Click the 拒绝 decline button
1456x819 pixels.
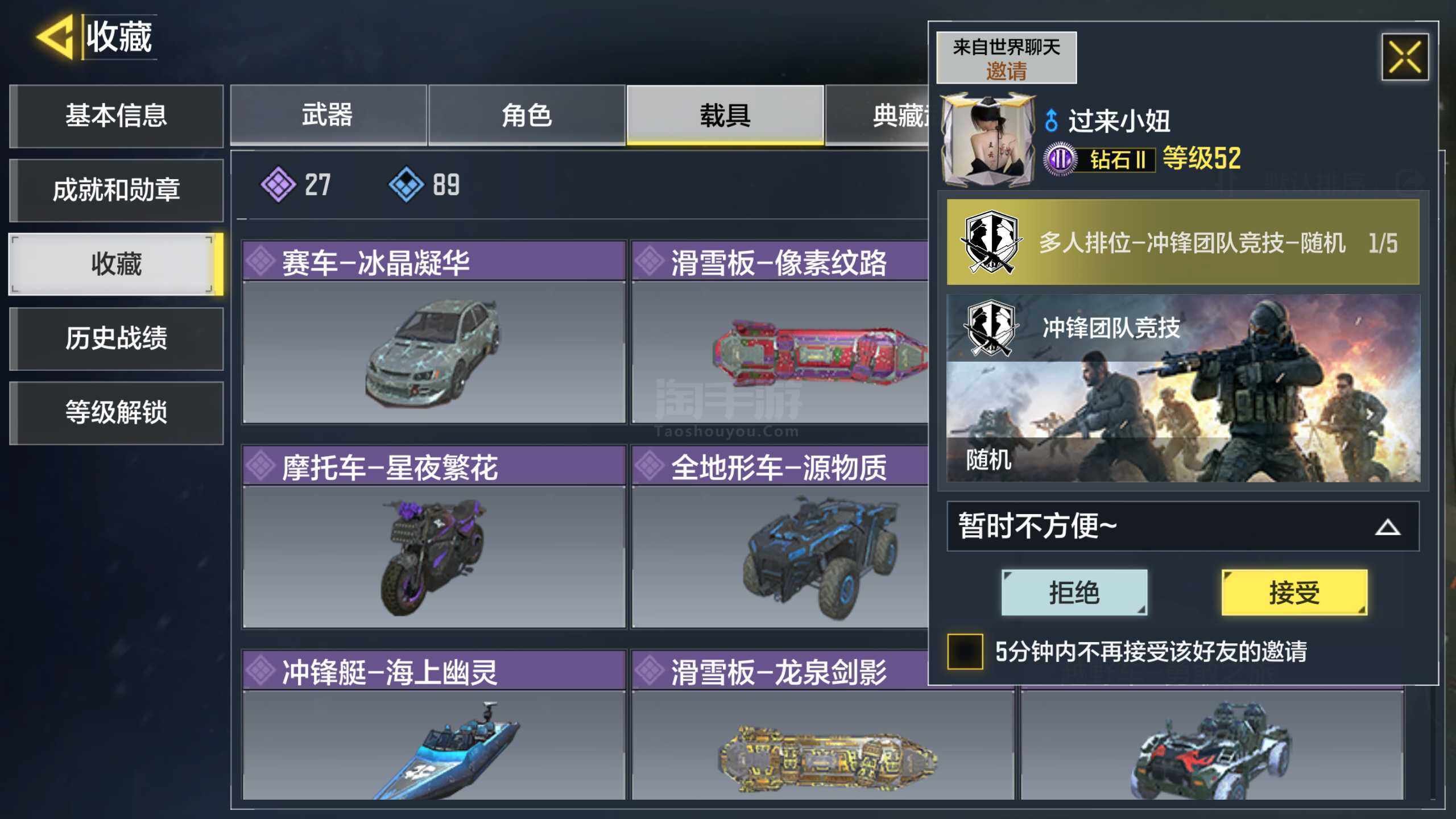1074,593
